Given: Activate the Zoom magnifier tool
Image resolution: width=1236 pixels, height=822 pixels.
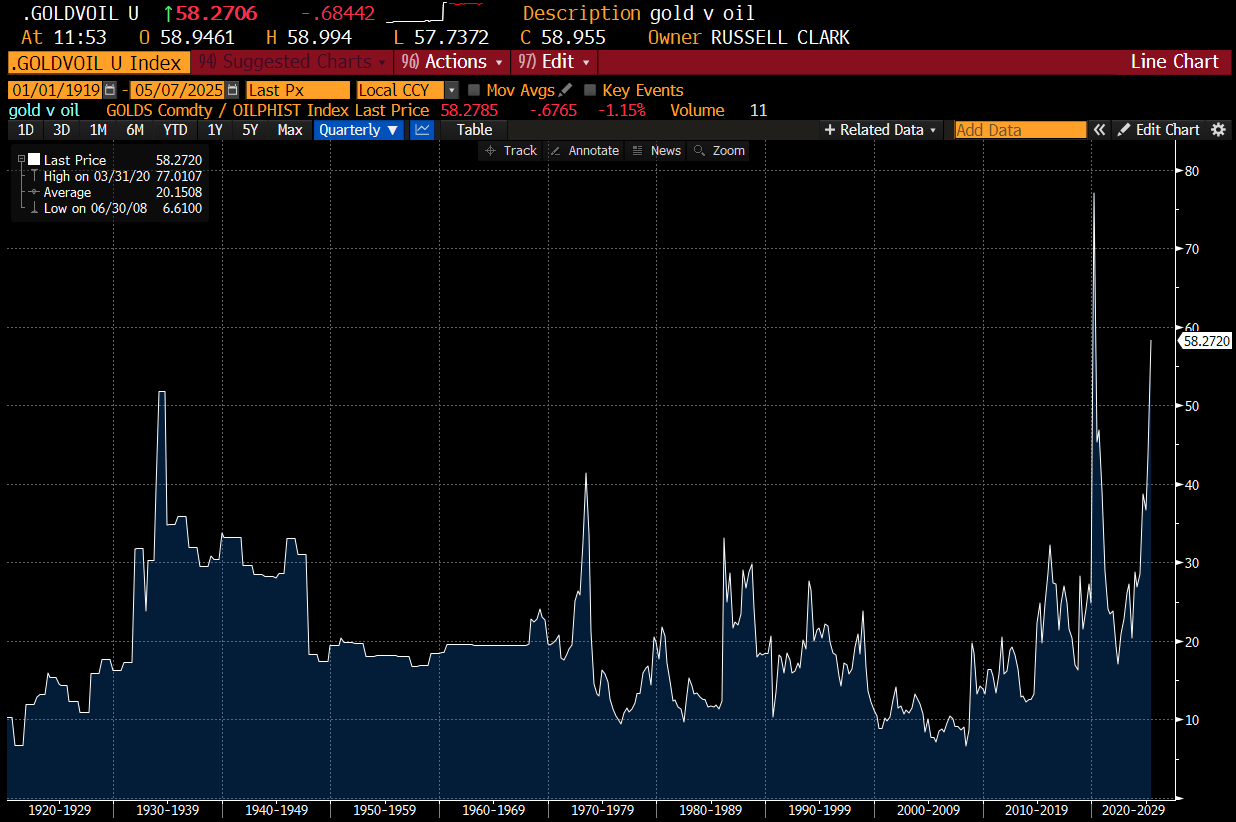Looking at the screenshot, I should point(720,150).
